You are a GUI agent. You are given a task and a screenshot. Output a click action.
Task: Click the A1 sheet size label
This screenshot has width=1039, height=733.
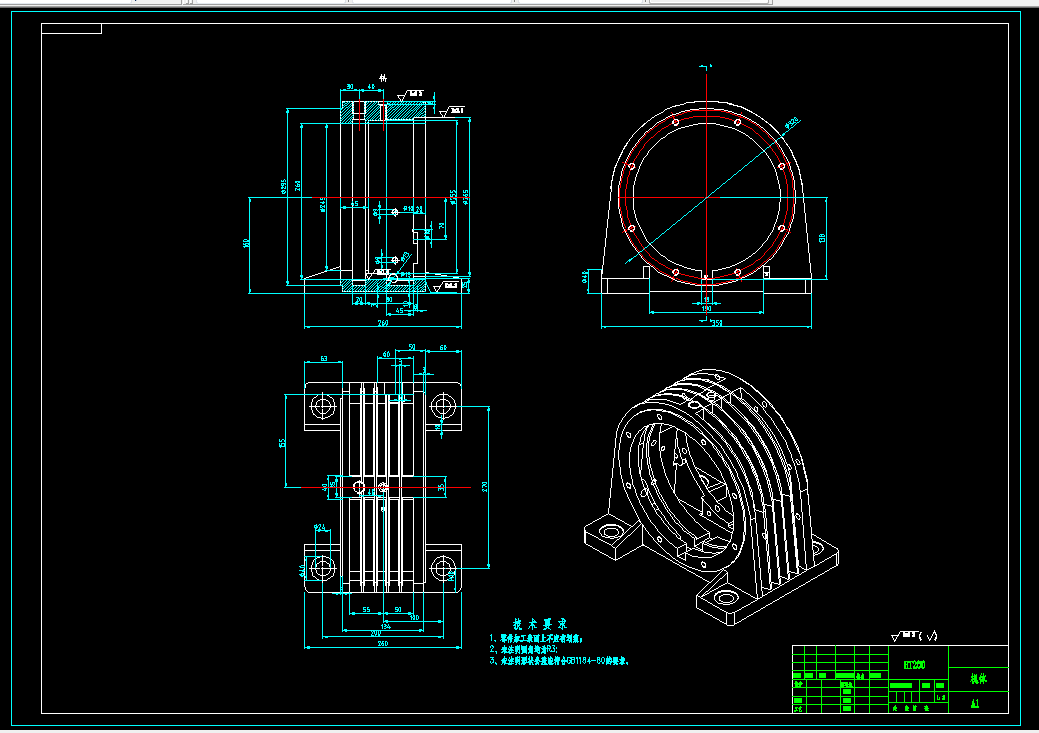coord(975,704)
